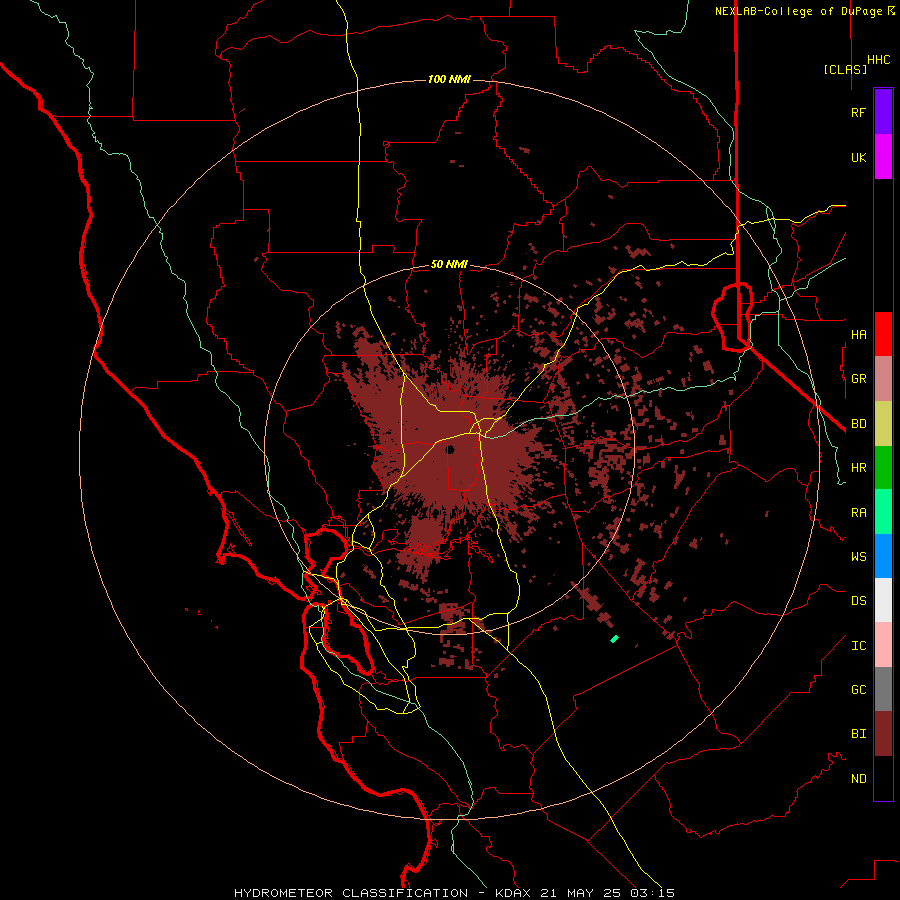Screen dimensions: 900x900
Task: Pick the HR green legend swatch
Action: click(883, 468)
